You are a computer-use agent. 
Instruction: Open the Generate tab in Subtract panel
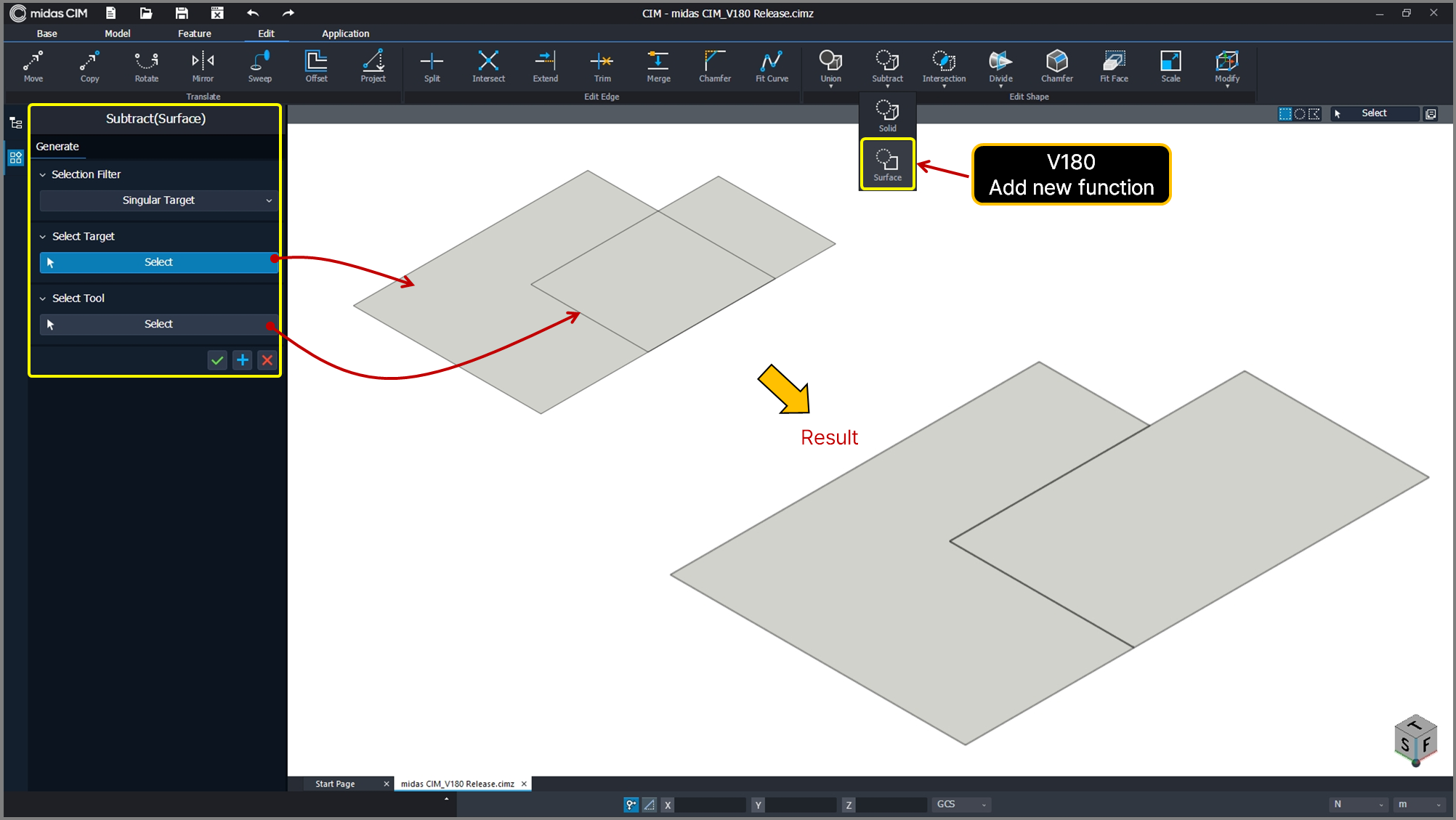[57, 147]
